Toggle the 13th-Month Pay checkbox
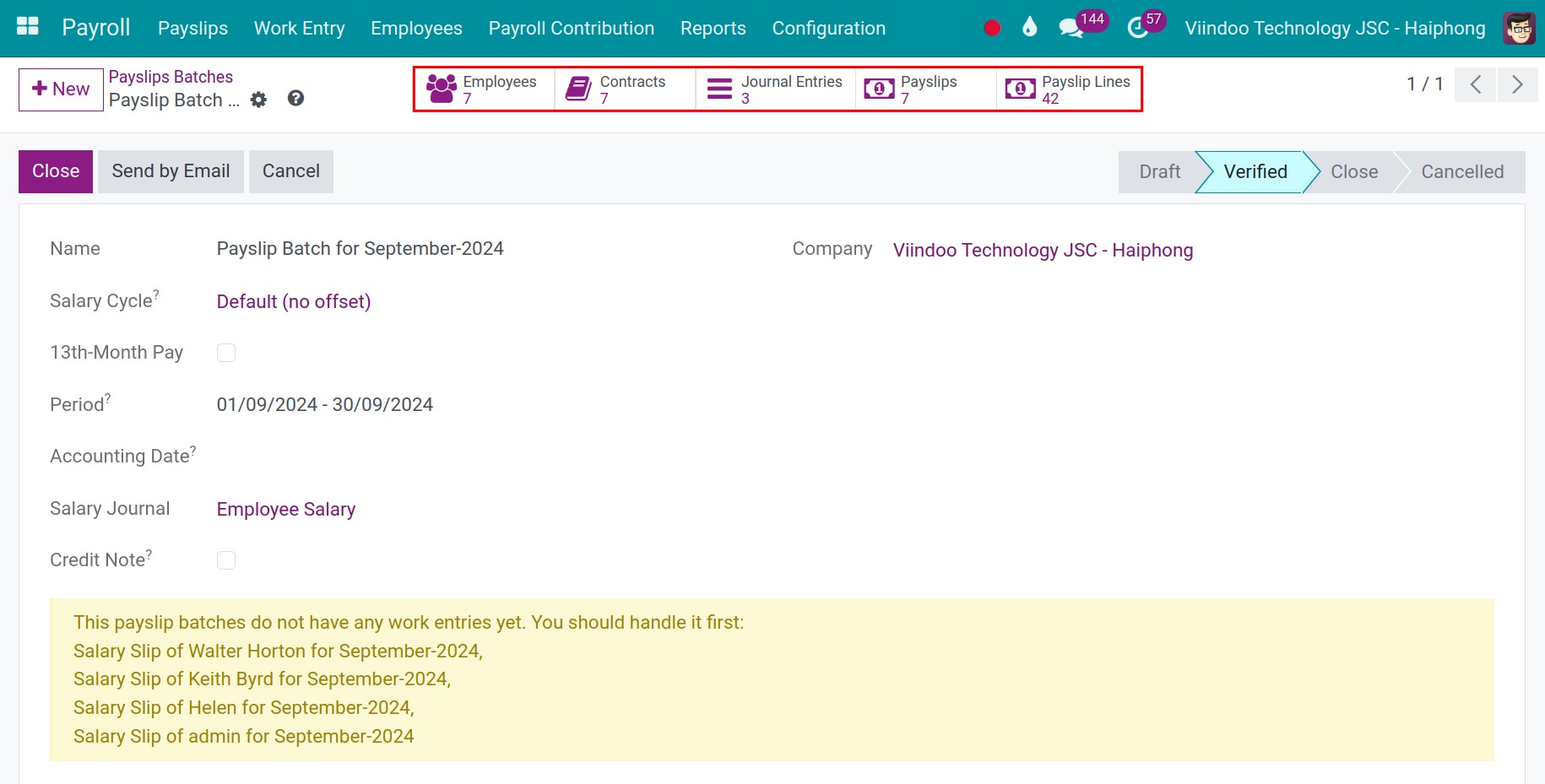Screen dimensions: 1545x784 click(x=226, y=353)
